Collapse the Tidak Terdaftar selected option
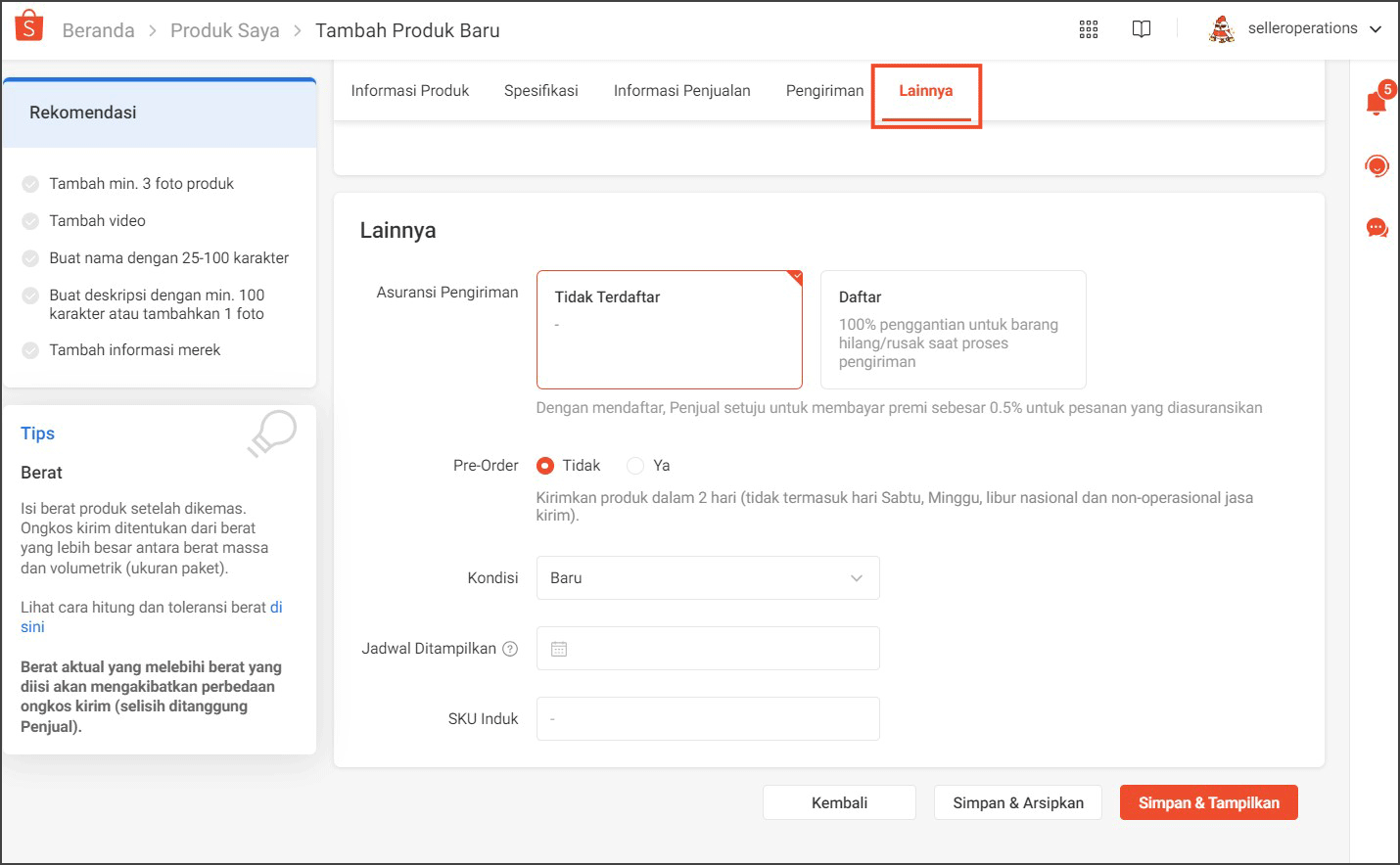The image size is (1400, 865). [669, 330]
